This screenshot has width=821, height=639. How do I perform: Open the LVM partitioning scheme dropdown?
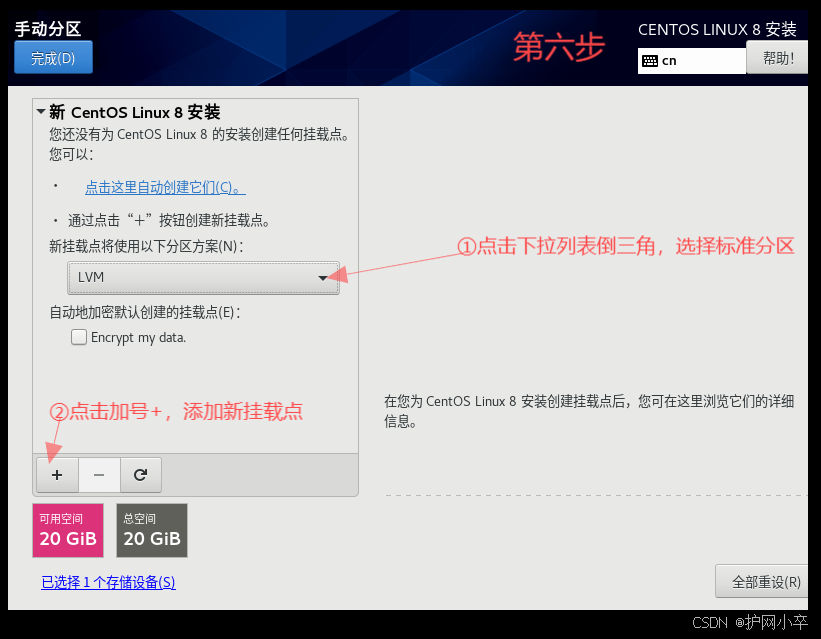point(204,276)
